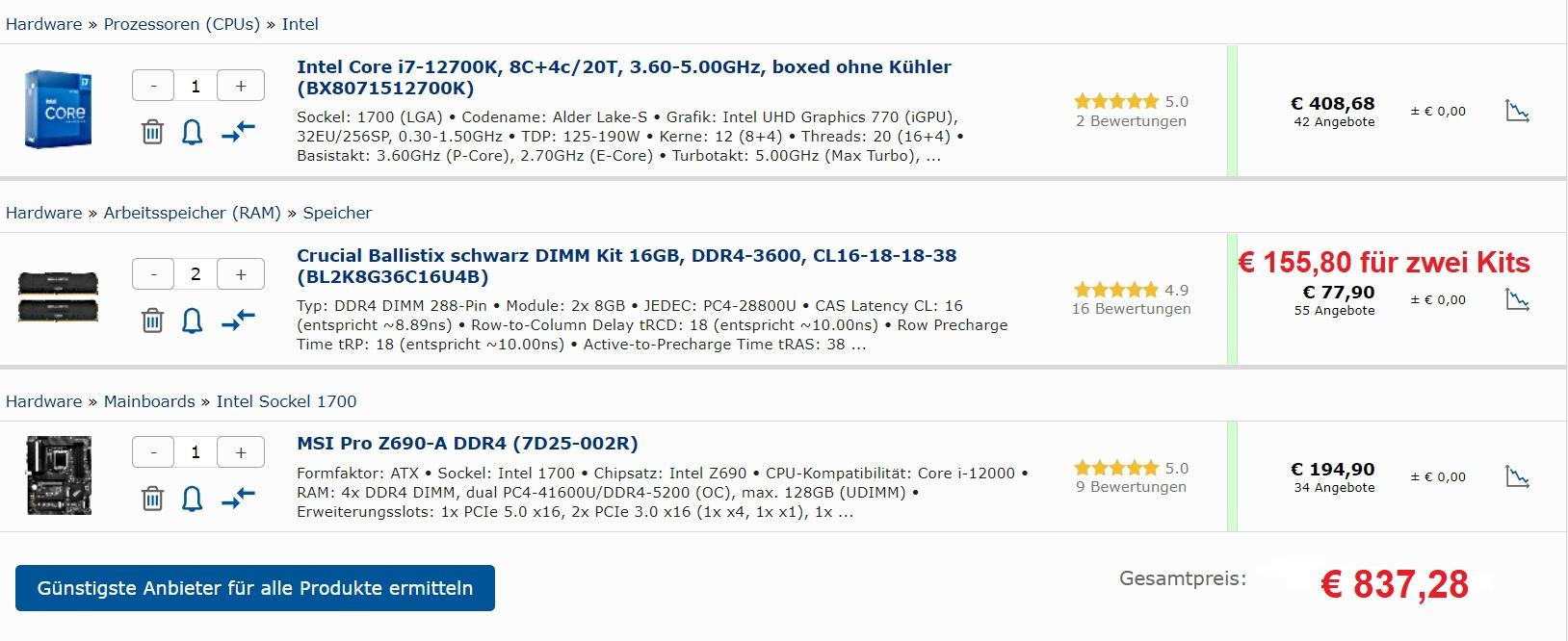Open the Intel Sockel 1700 breadcrumb link

(x=286, y=401)
